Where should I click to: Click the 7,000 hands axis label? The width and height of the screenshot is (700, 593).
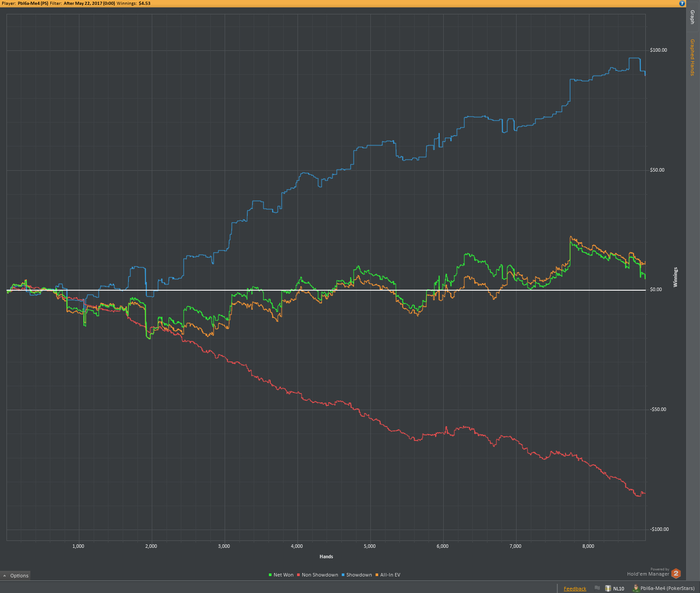(515, 546)
